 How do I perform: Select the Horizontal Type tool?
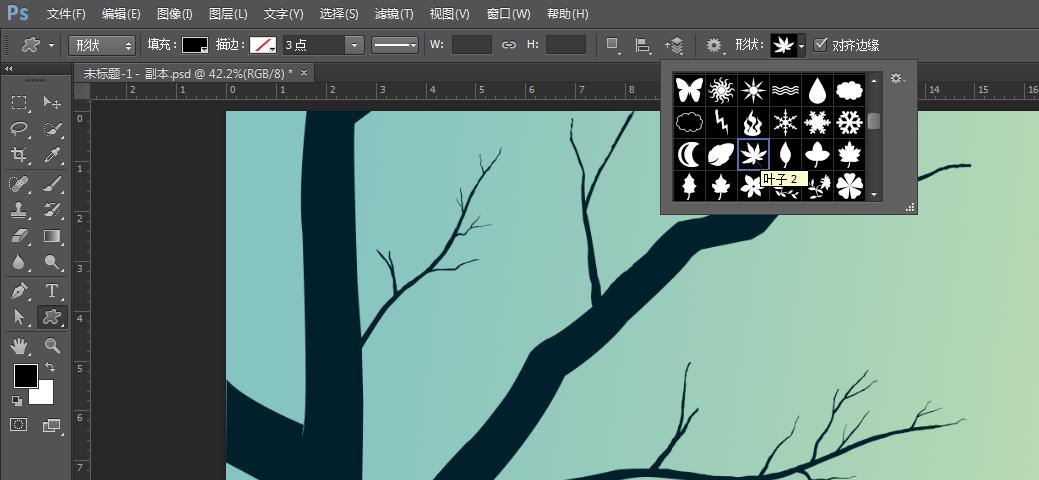coord(52,291)
